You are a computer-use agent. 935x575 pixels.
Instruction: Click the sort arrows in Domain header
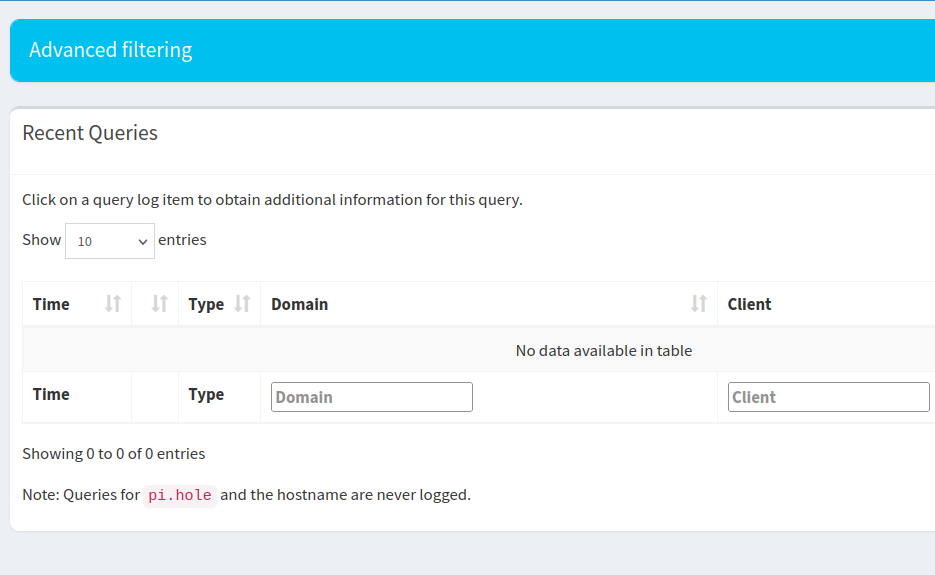[x=699, y=304]
